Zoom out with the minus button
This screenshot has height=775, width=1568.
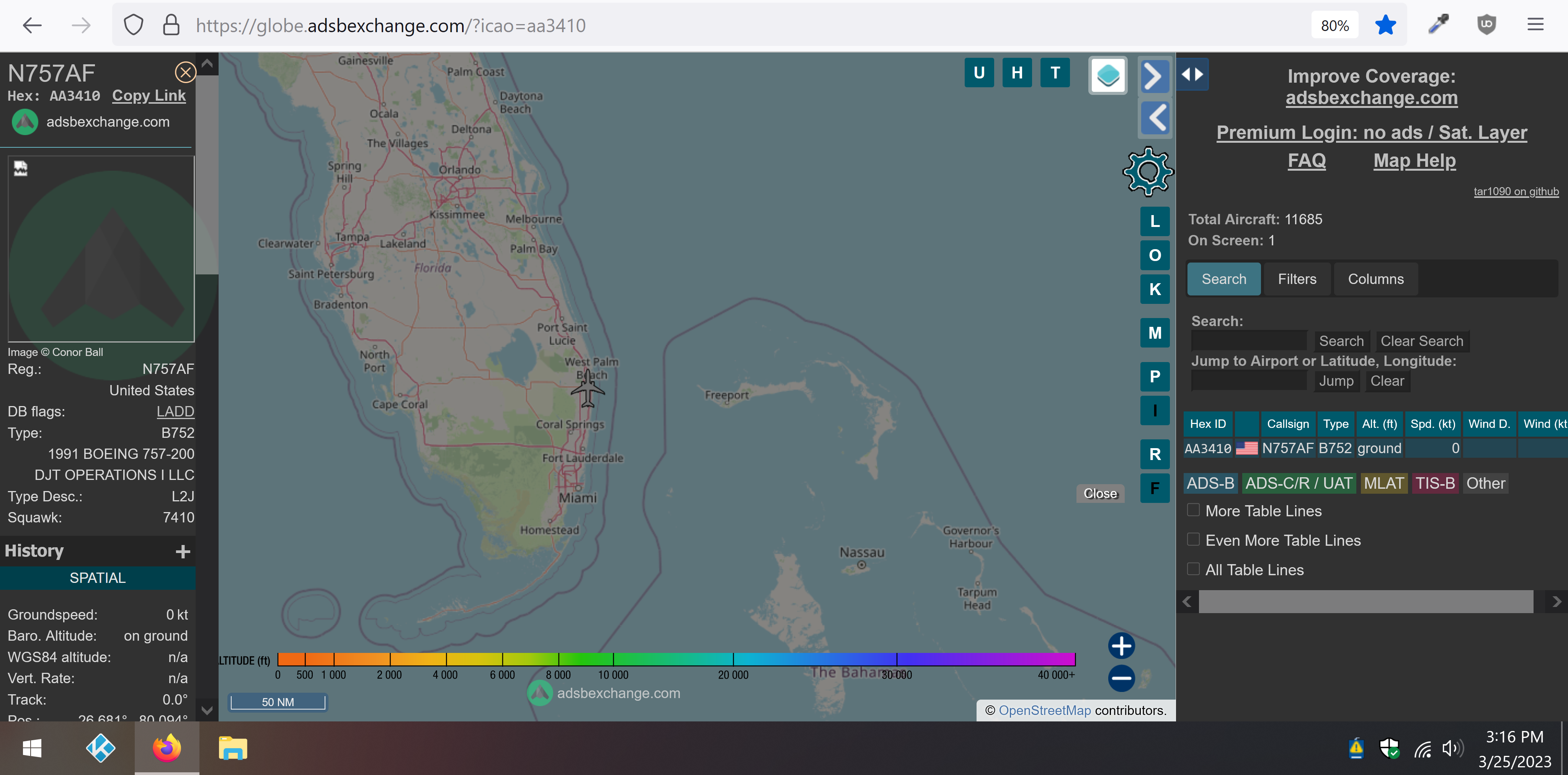[x=1121, y=678]
